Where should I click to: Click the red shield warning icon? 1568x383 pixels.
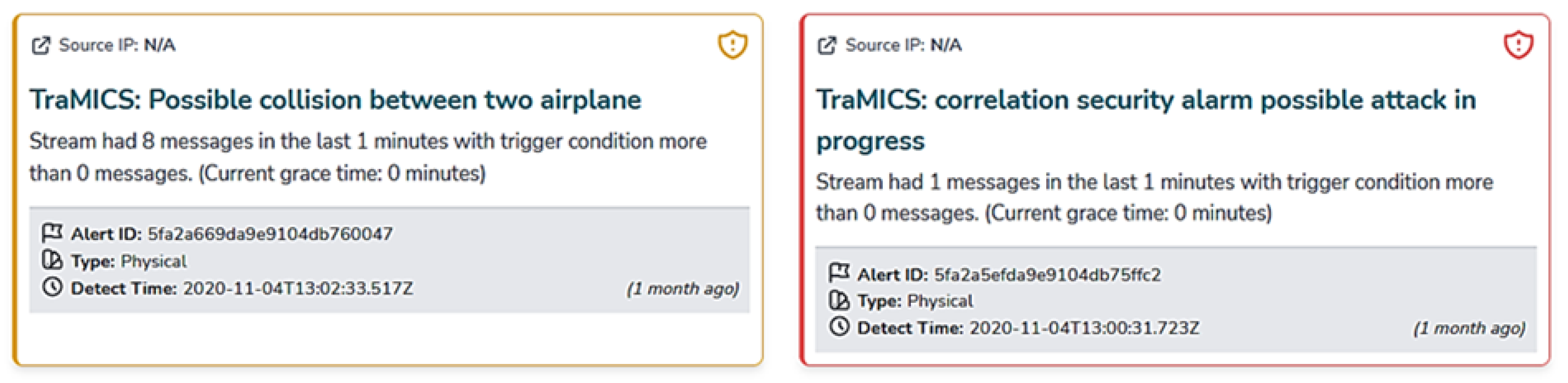pos(1518,45)
